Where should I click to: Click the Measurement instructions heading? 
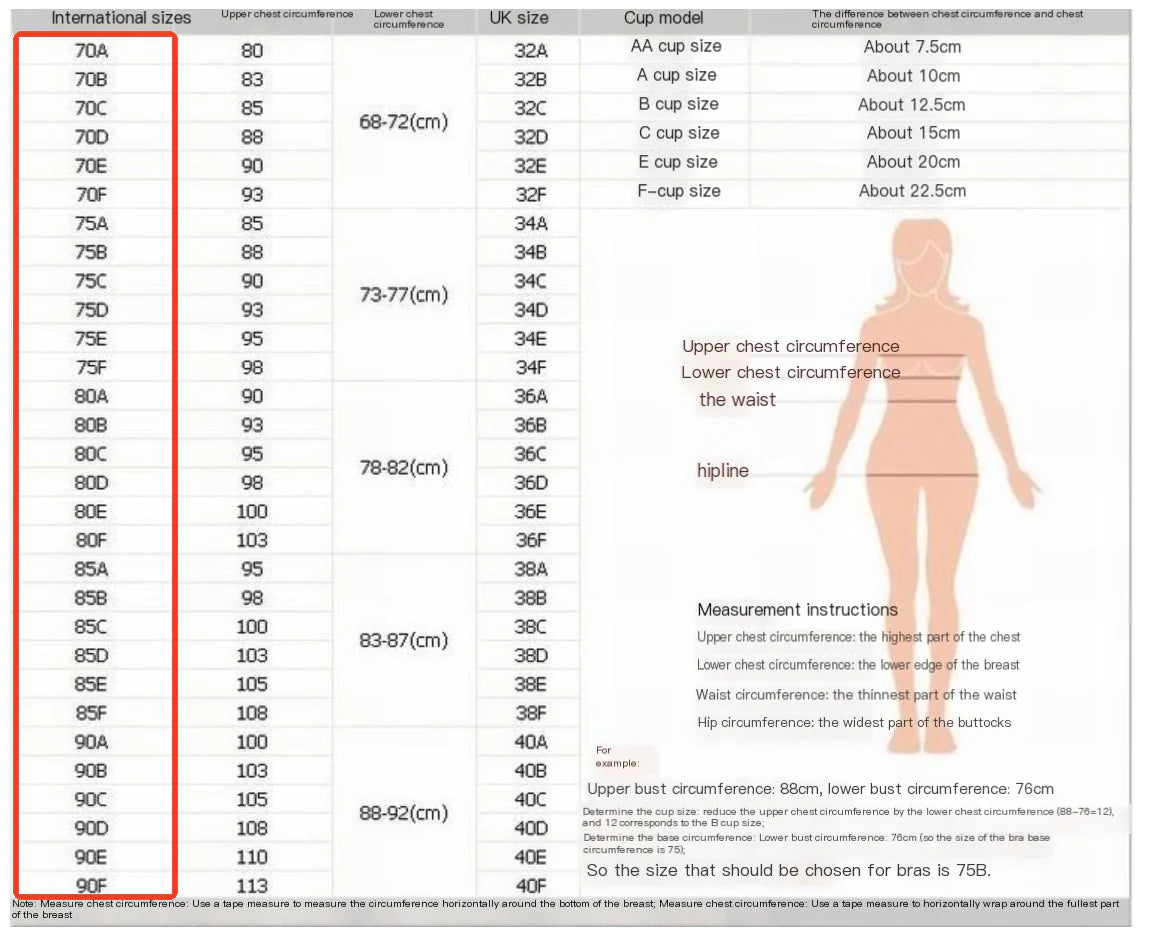(x=797, y=610)
